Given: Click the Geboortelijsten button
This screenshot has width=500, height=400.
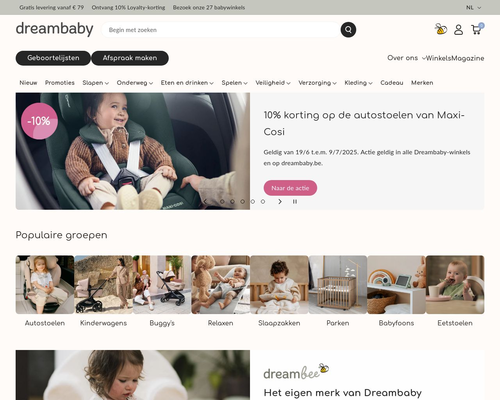Looking at the screenshot, I should (x=53, y=58).
